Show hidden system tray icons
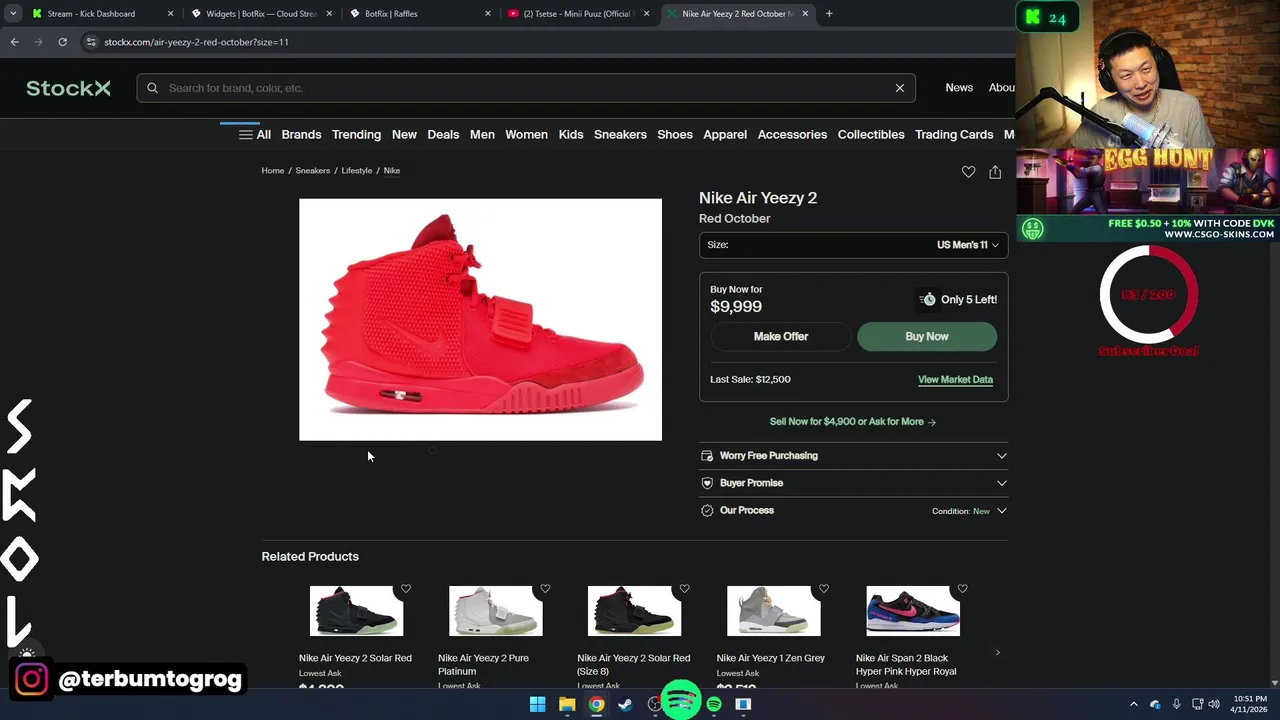Screen dimensions: 1280x720 [x=1134, y=704]
